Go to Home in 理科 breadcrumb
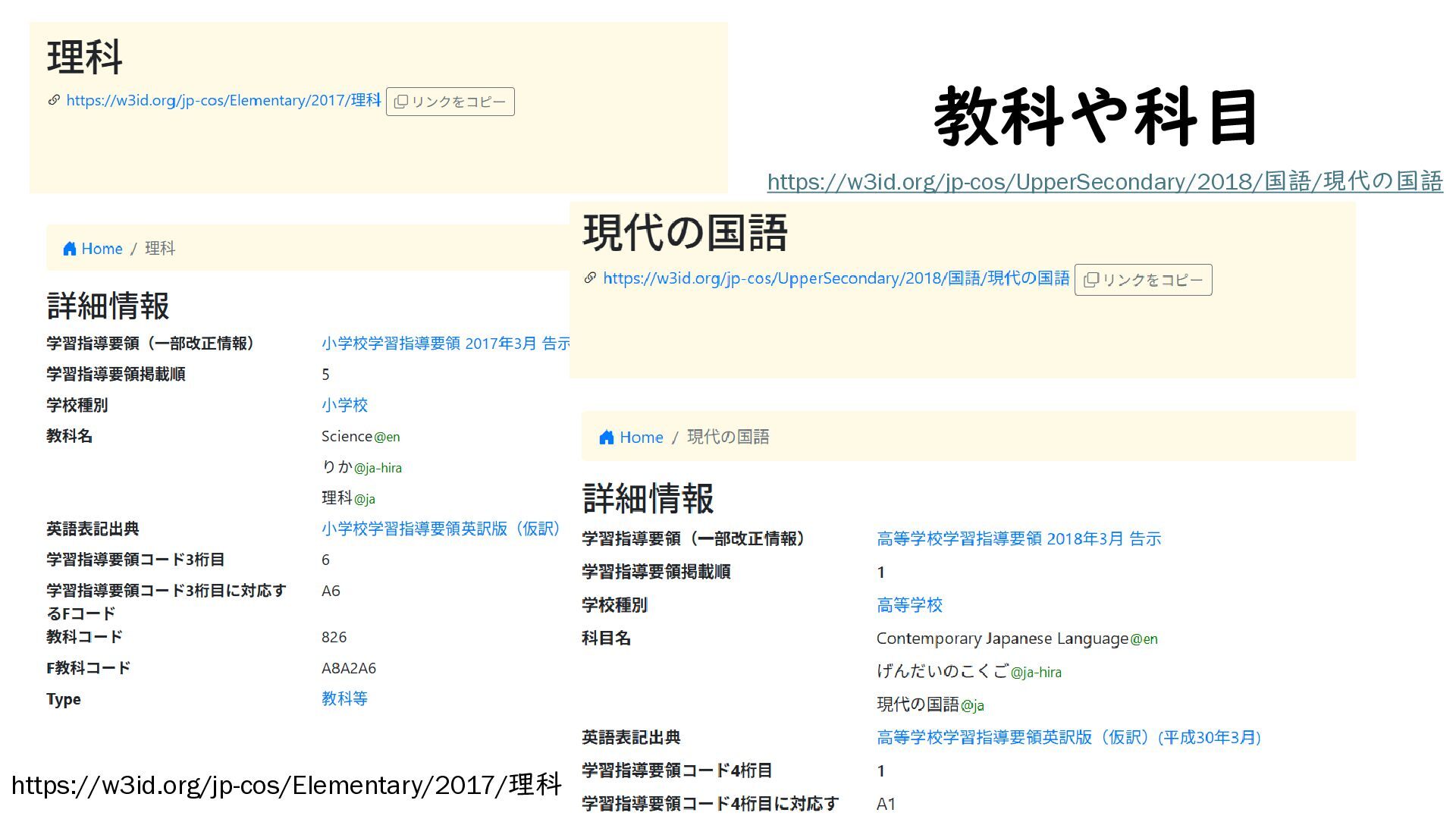The image size is (1456, 819). [x=102, y=249]
